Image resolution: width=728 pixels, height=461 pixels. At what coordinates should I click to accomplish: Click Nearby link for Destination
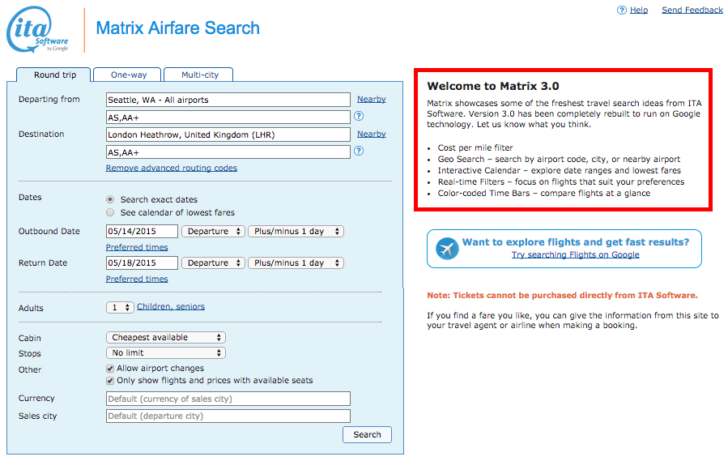click(371, 134)
